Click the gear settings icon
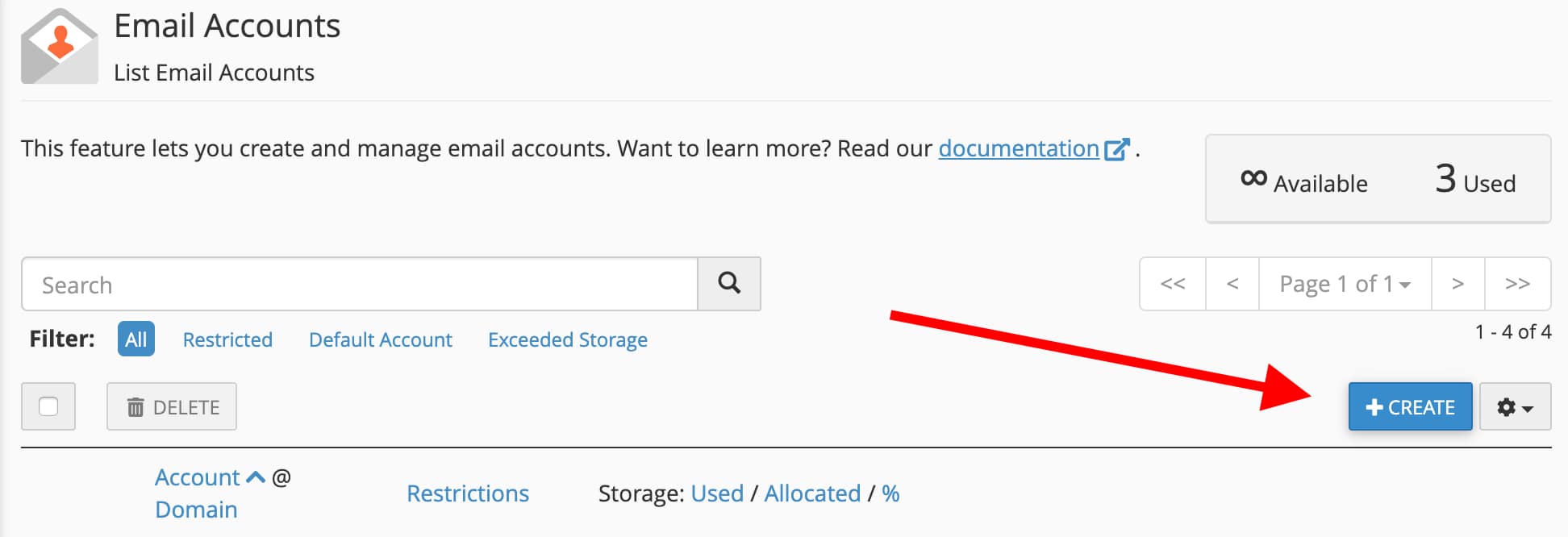The image size is (1568, 537). click(x=1508, y=406)
